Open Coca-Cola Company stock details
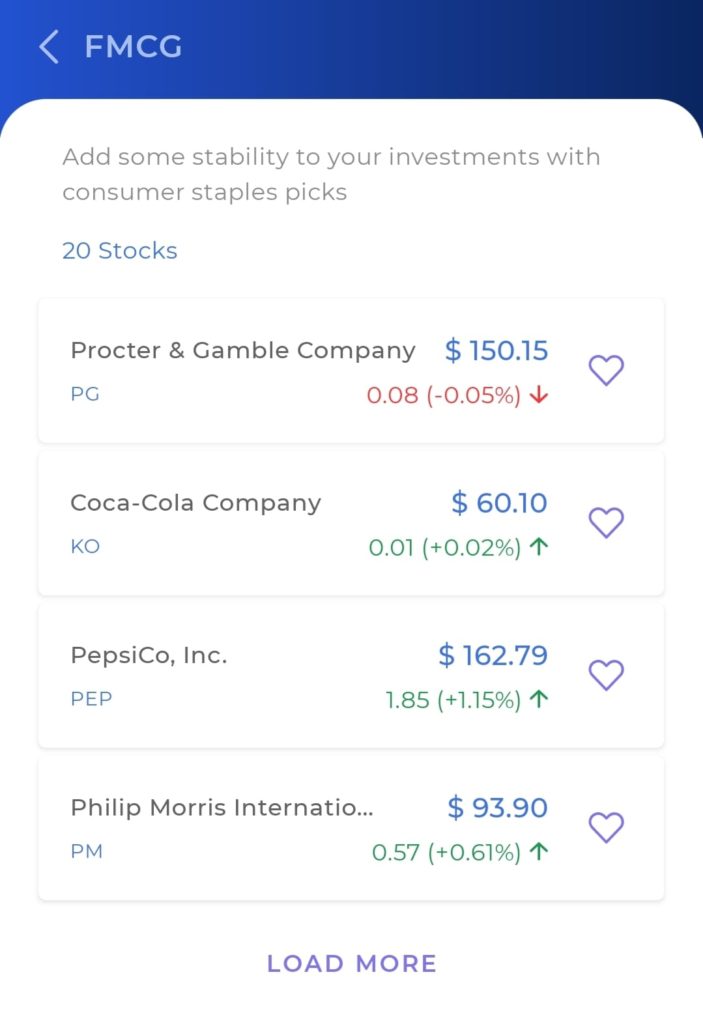Screen dimensions: 703x1024 pyautogui.click(x=195, y=503)
